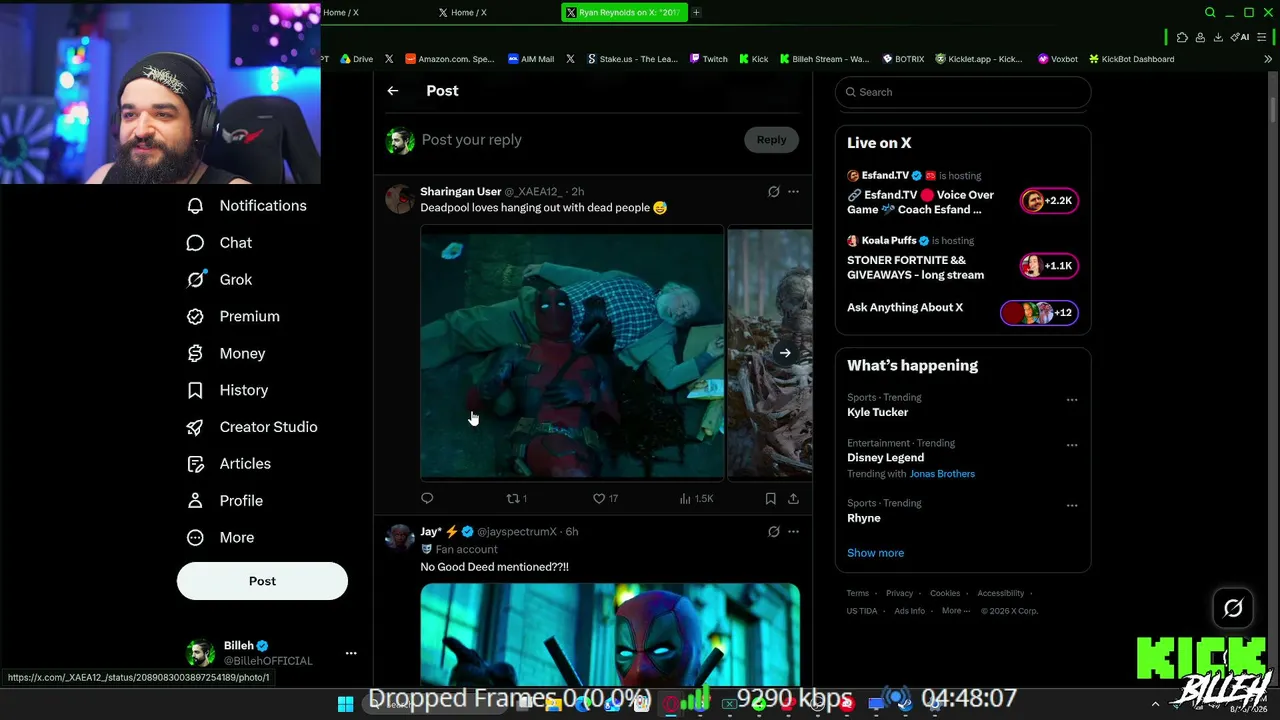Open the Articles icon
The width and height of the screenshot is (1280, 720).
pos(196,464)
